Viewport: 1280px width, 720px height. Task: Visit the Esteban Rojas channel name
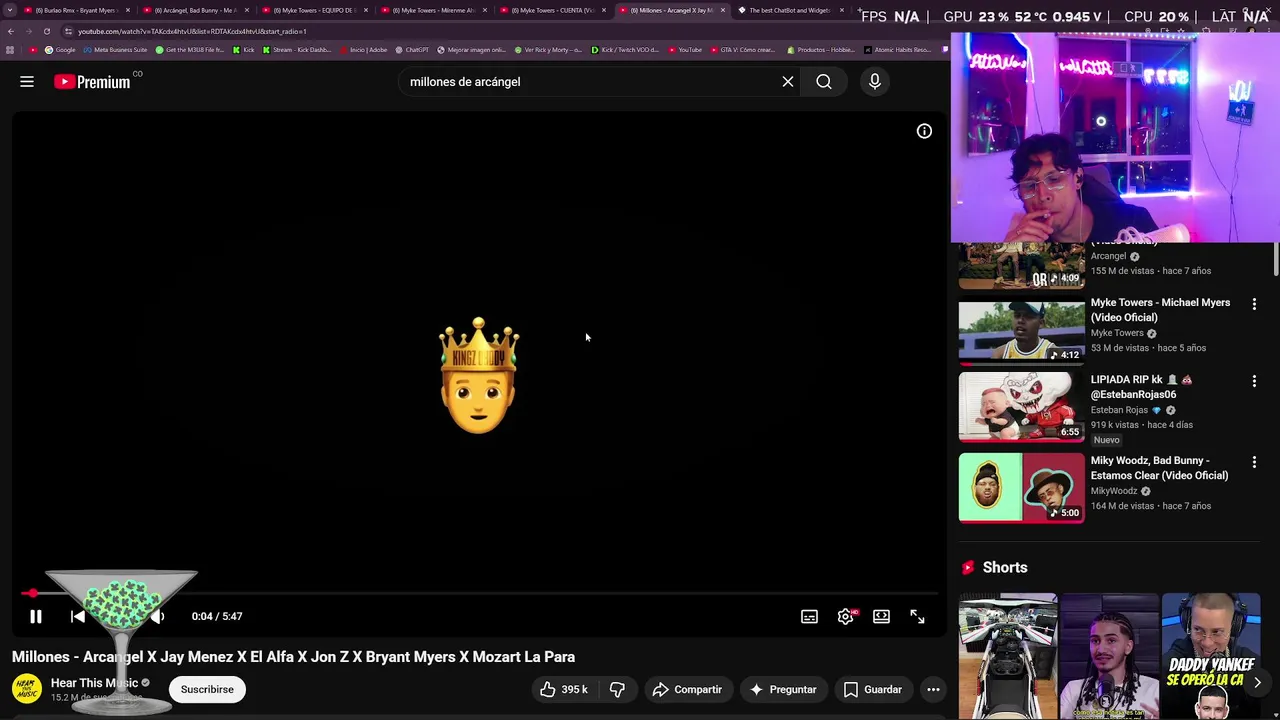point(1119,410)
